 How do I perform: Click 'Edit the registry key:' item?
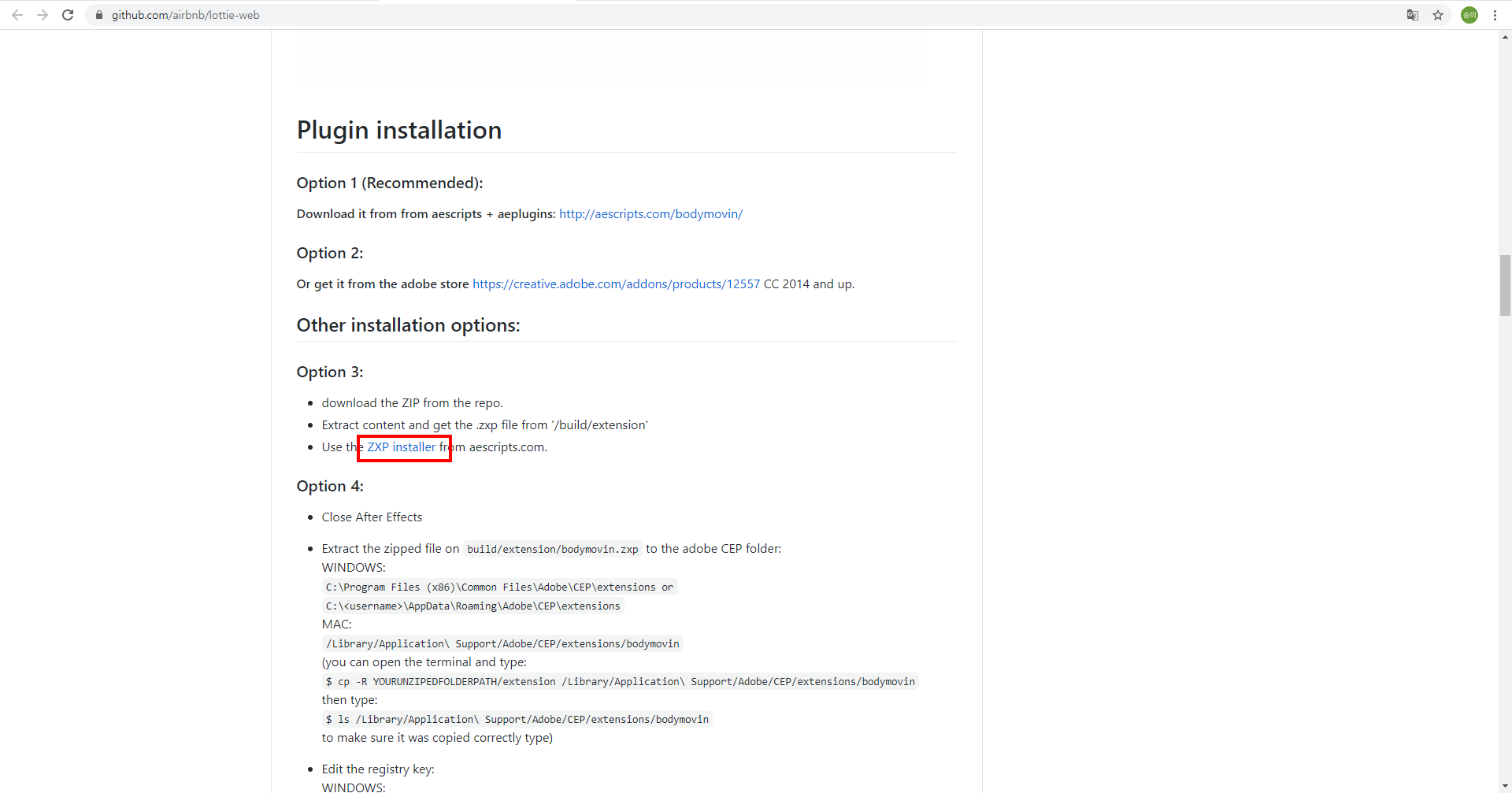(378, 769)
